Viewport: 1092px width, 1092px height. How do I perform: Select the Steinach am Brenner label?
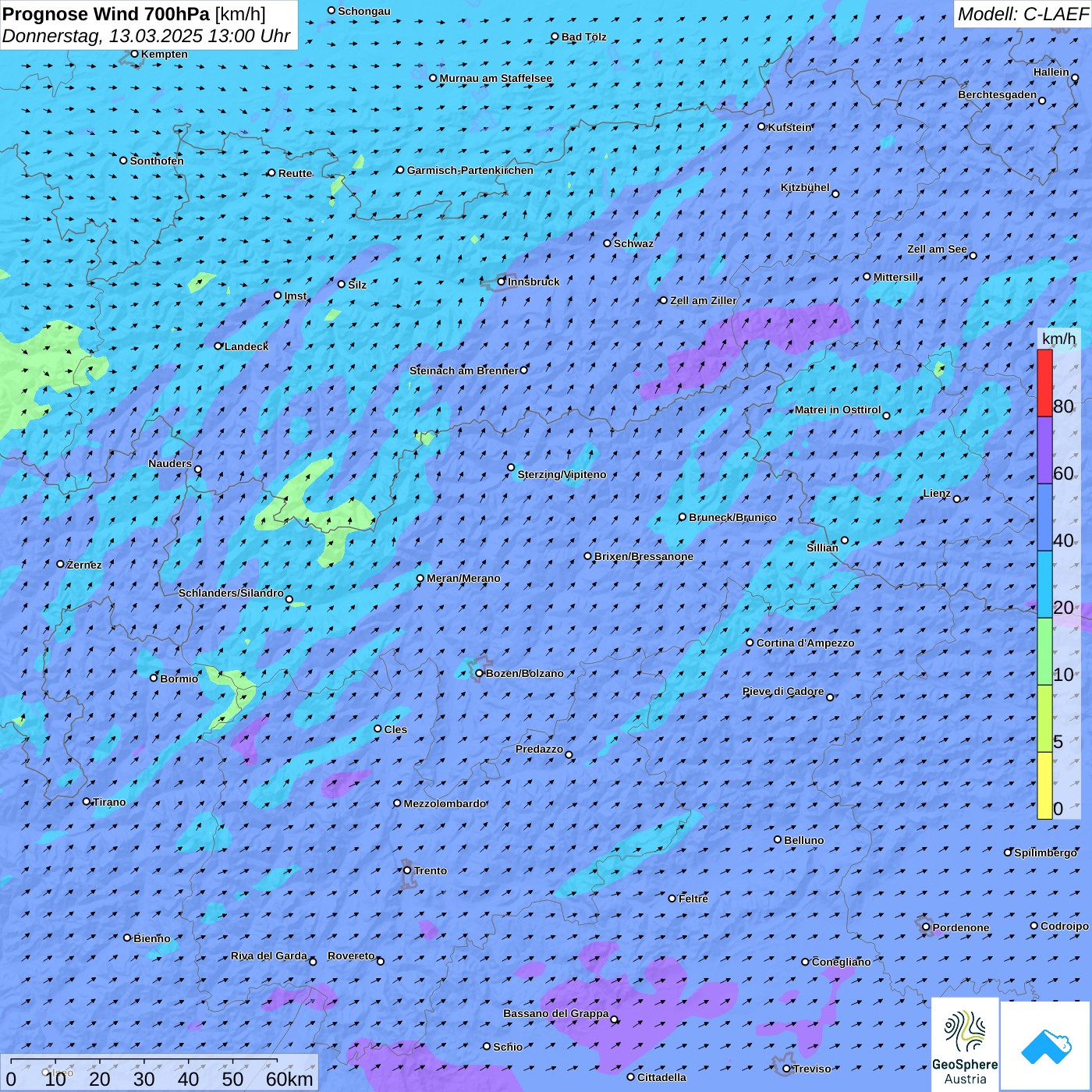[x=463, y=370]
